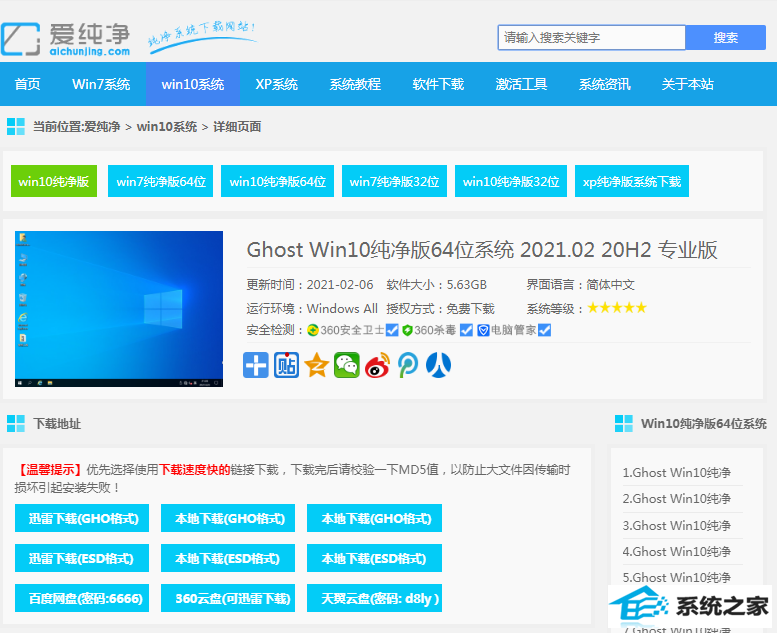Click 迅雷下载(GHO格式) download button
The image size is (777, 633).
click(x=82, y=518)
